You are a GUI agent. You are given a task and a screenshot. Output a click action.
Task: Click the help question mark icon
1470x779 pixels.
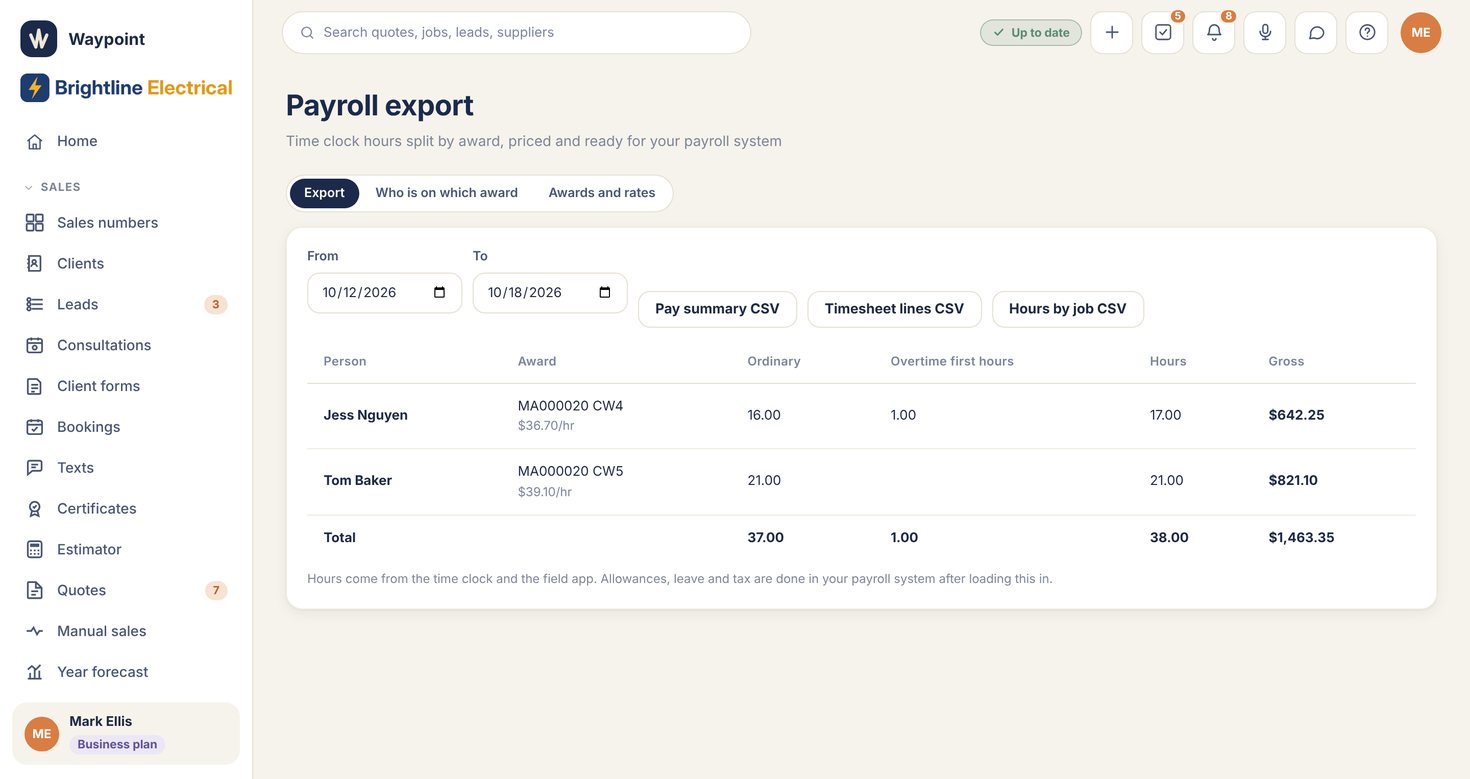coord(1367,32)
